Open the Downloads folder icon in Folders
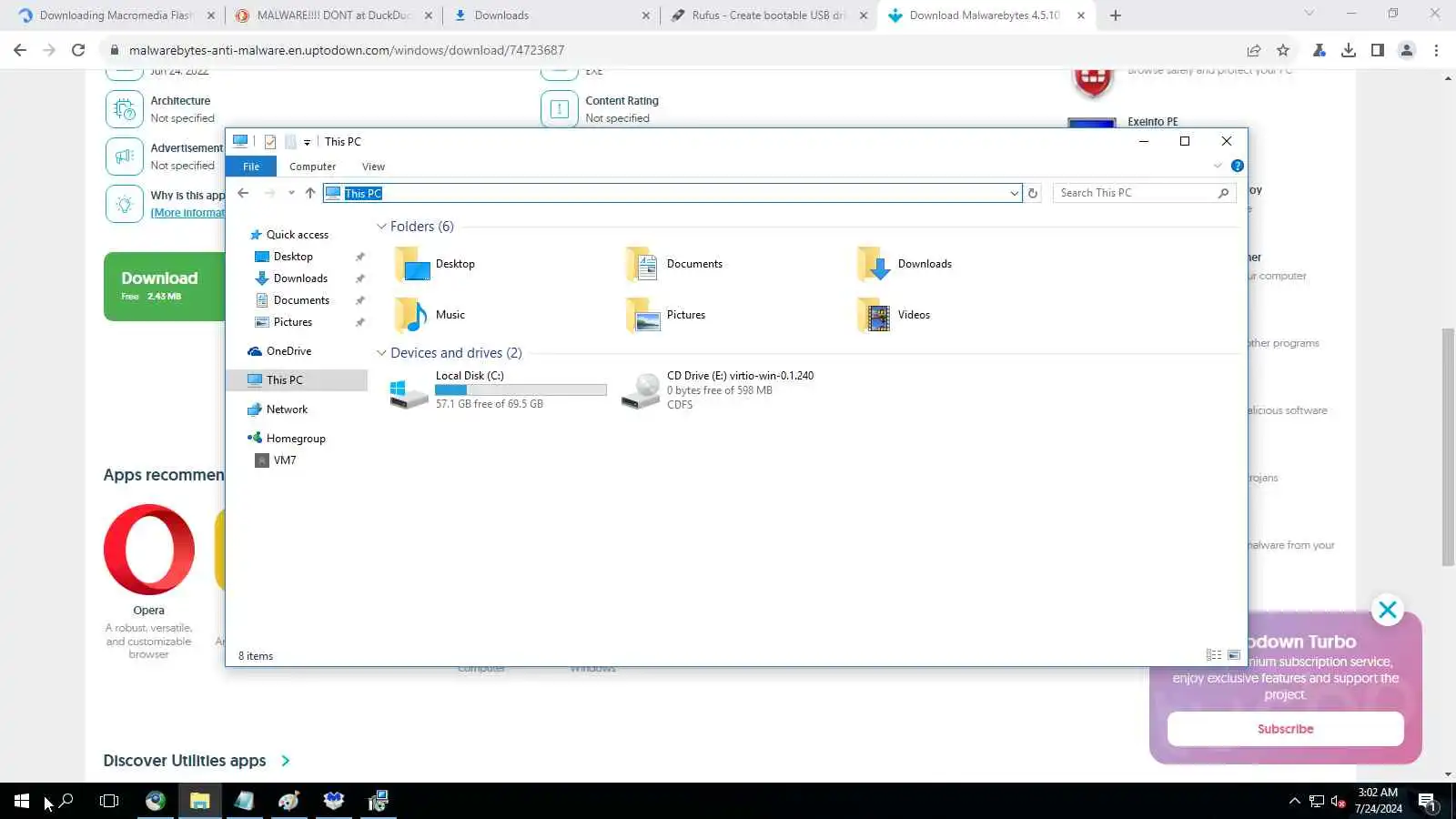Image resolution: width=1456 pixels, height=819 pixels. (x=875, y=264)
